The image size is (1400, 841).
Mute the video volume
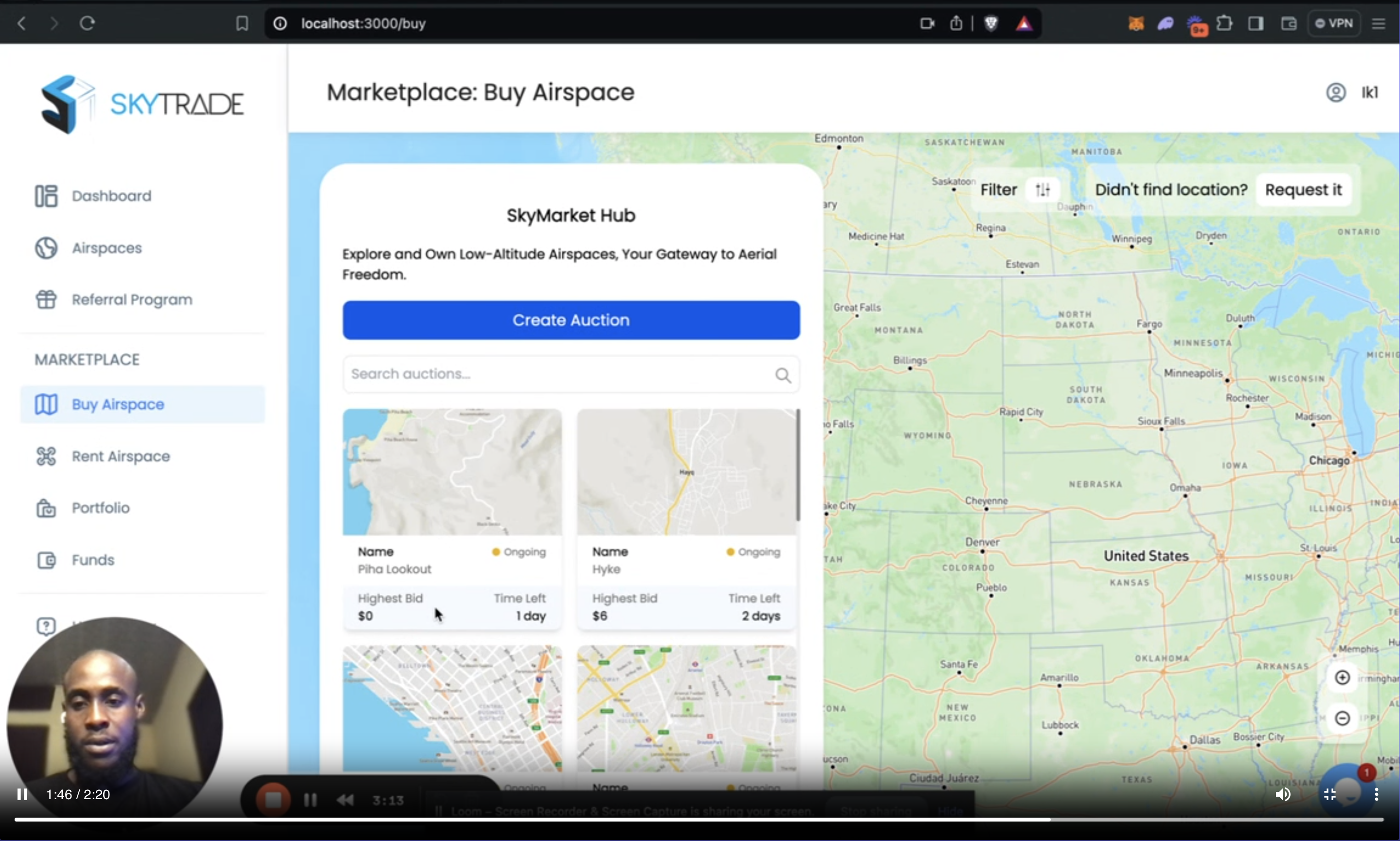click(x=1283, y=795)
